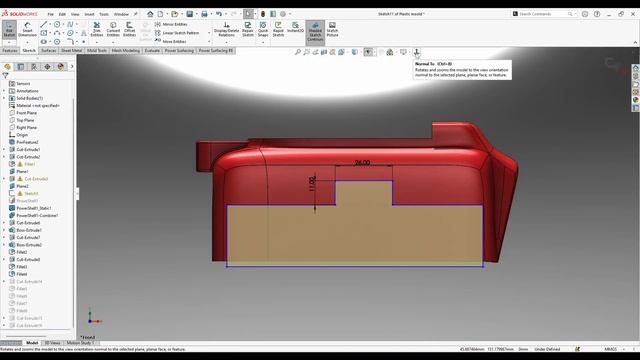Select the PowerShell1-Combine1 feature

click(37, 216)
